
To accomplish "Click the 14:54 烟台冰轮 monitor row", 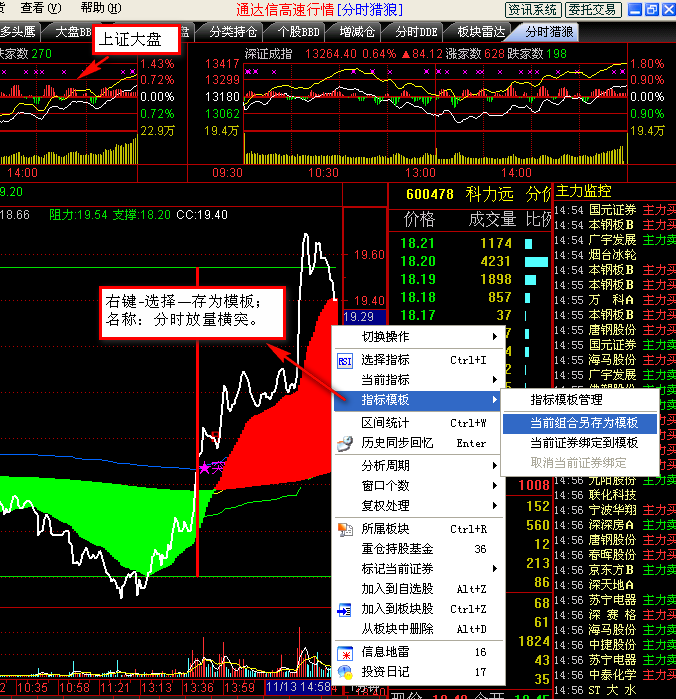I will [614, 255].
